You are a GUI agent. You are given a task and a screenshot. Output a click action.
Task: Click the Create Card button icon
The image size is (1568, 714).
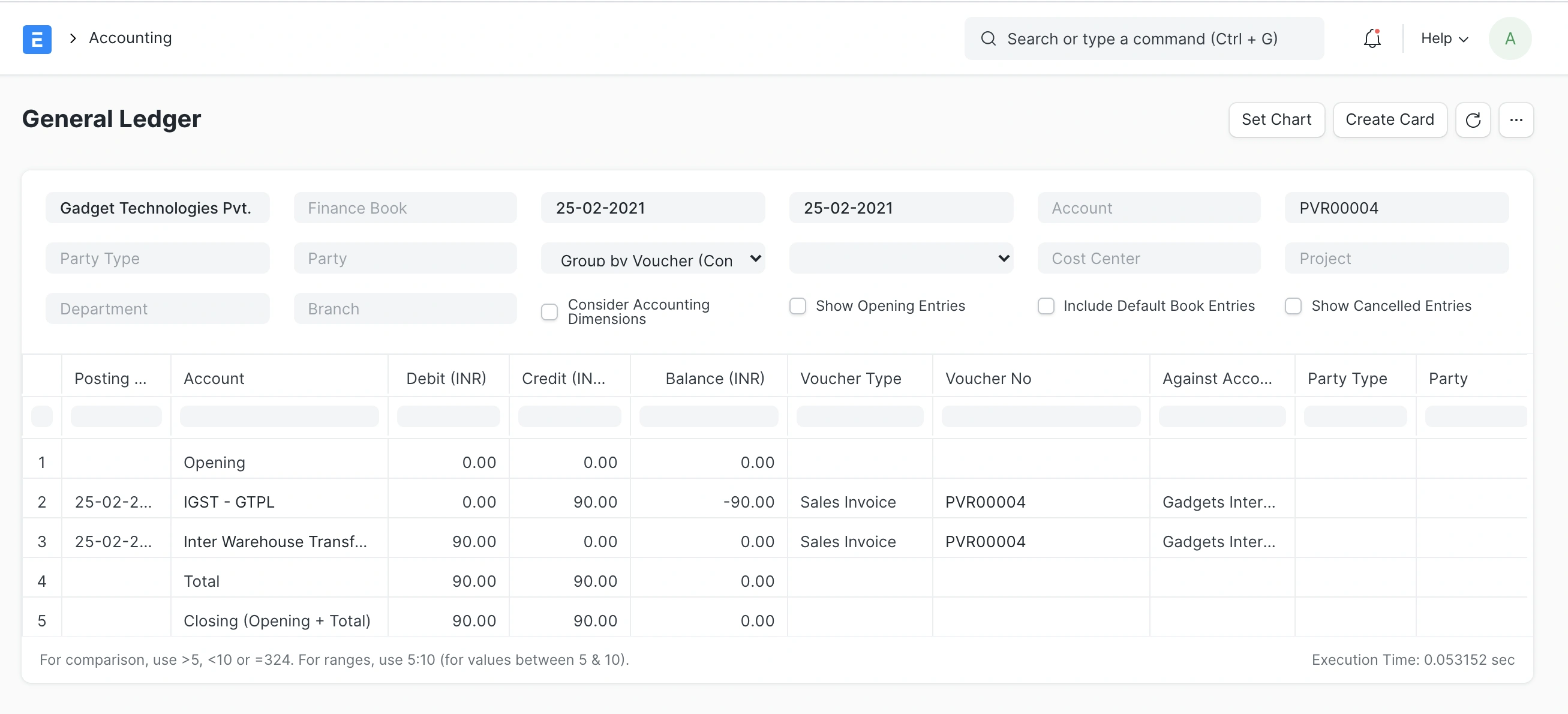(1391, 119)
